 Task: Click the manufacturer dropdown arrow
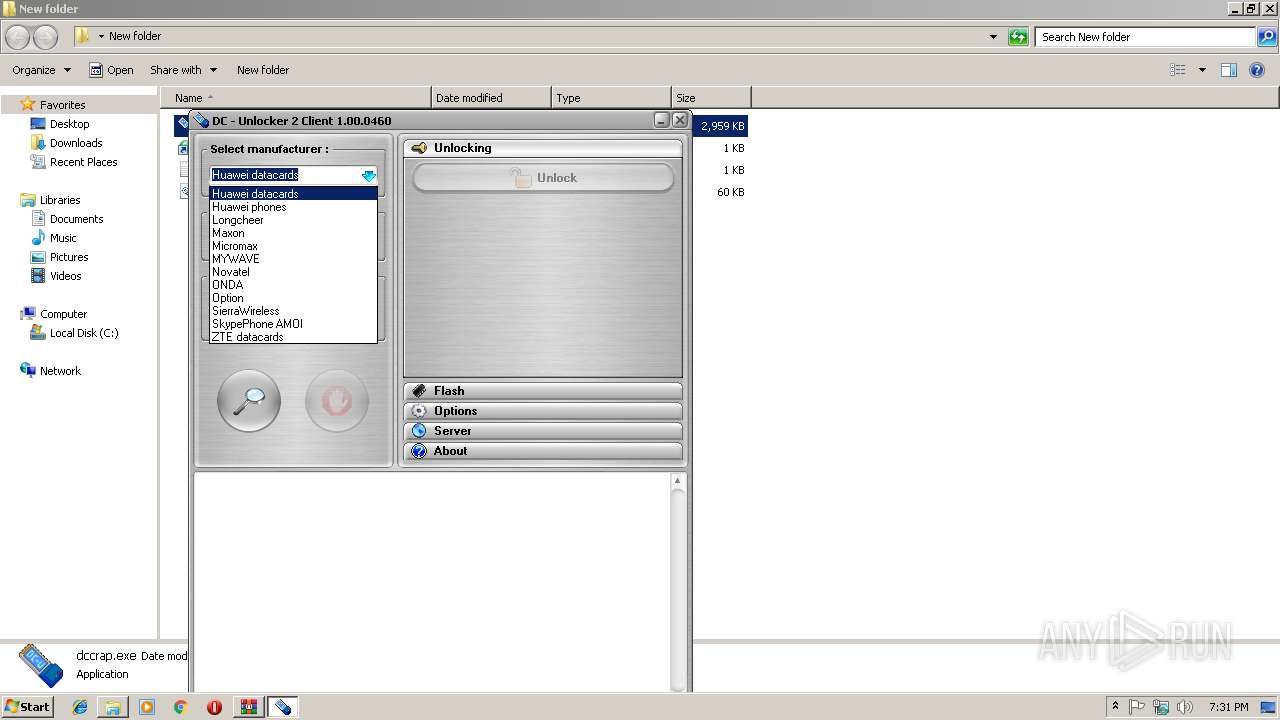[x=369, y=175]
